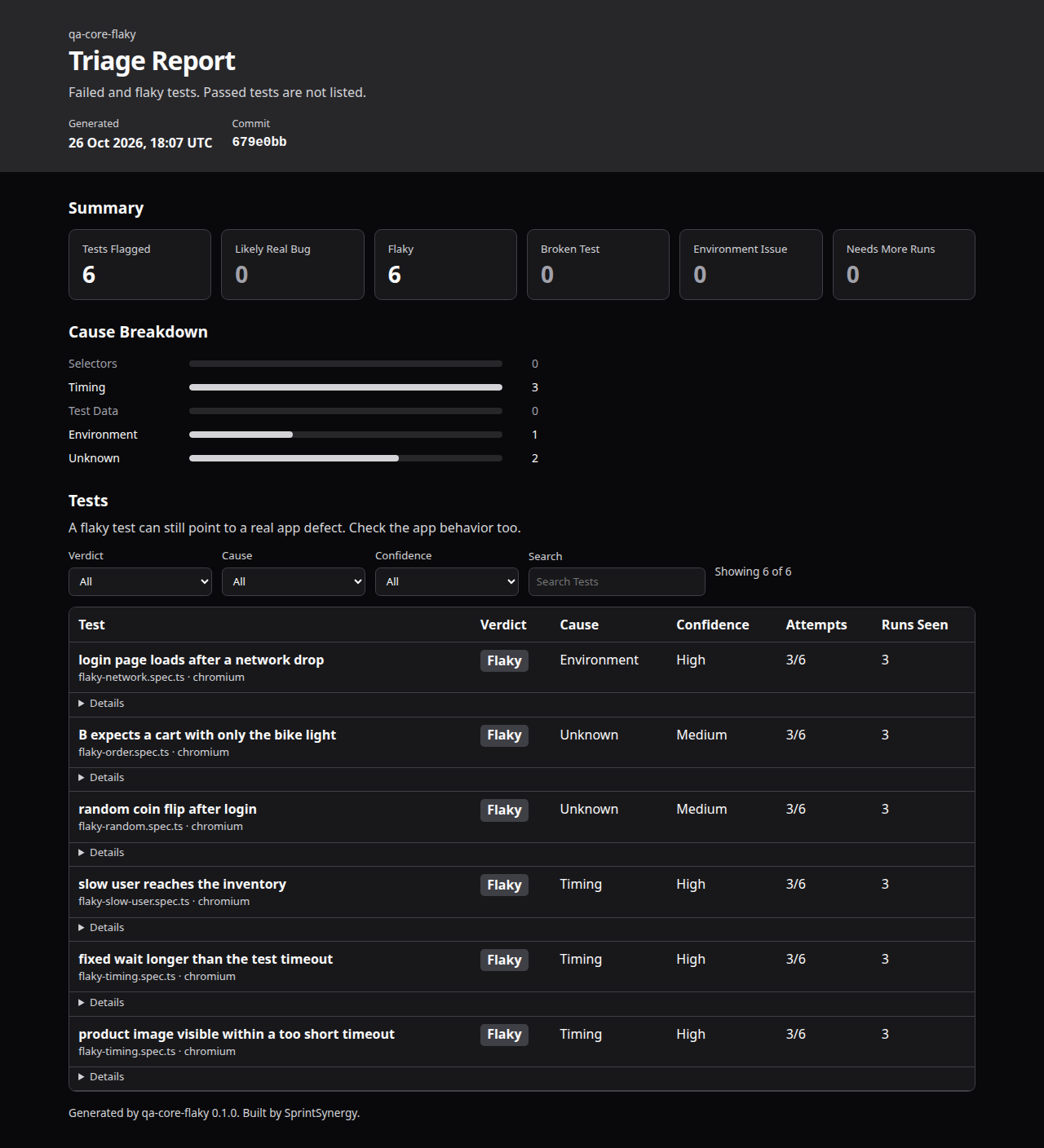Click 'flaky-random.spec.ts · chromium' file label
The image size is (1044, 1148).
[161, 827]
